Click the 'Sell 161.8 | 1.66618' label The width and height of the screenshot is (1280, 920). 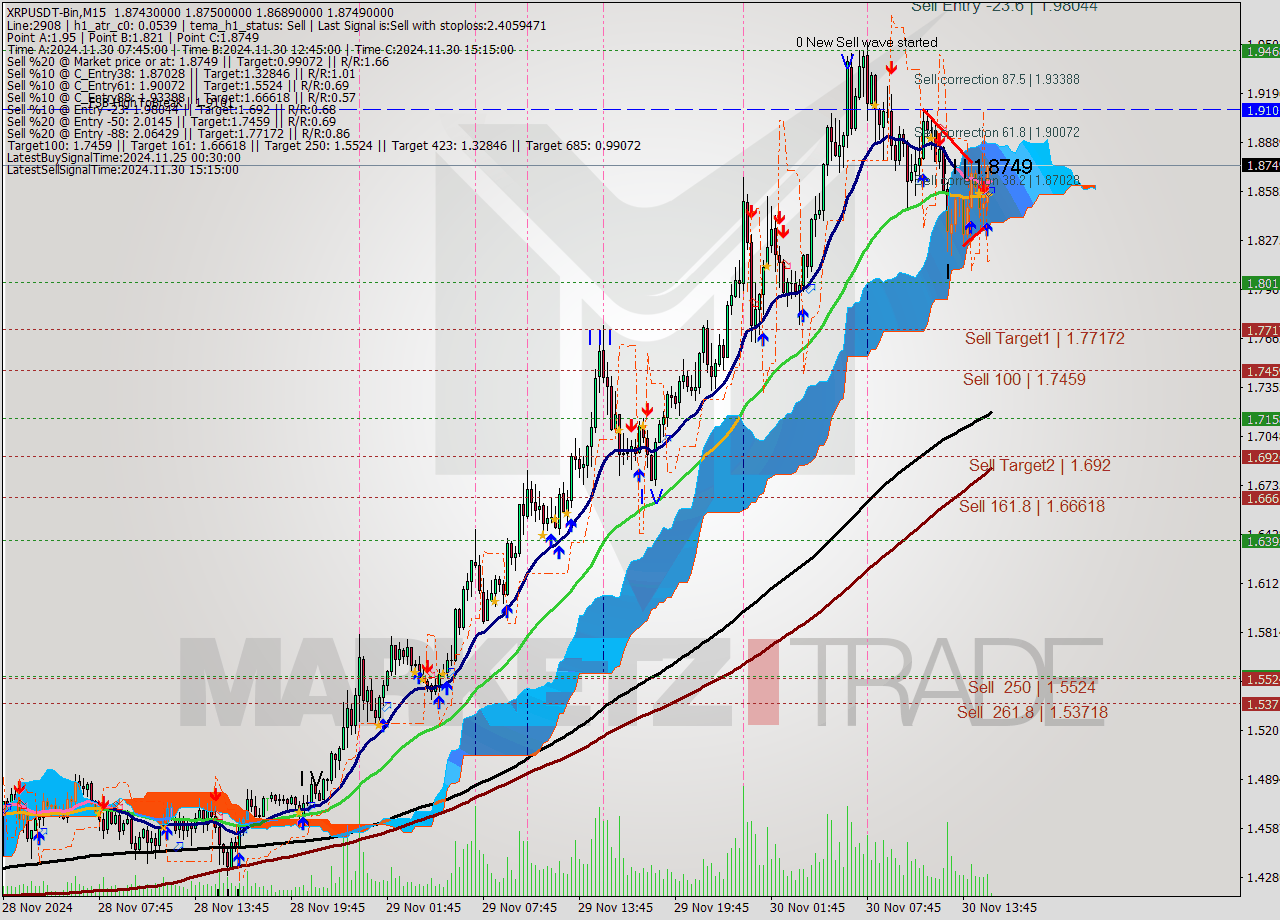click(x=1032, y=507)
